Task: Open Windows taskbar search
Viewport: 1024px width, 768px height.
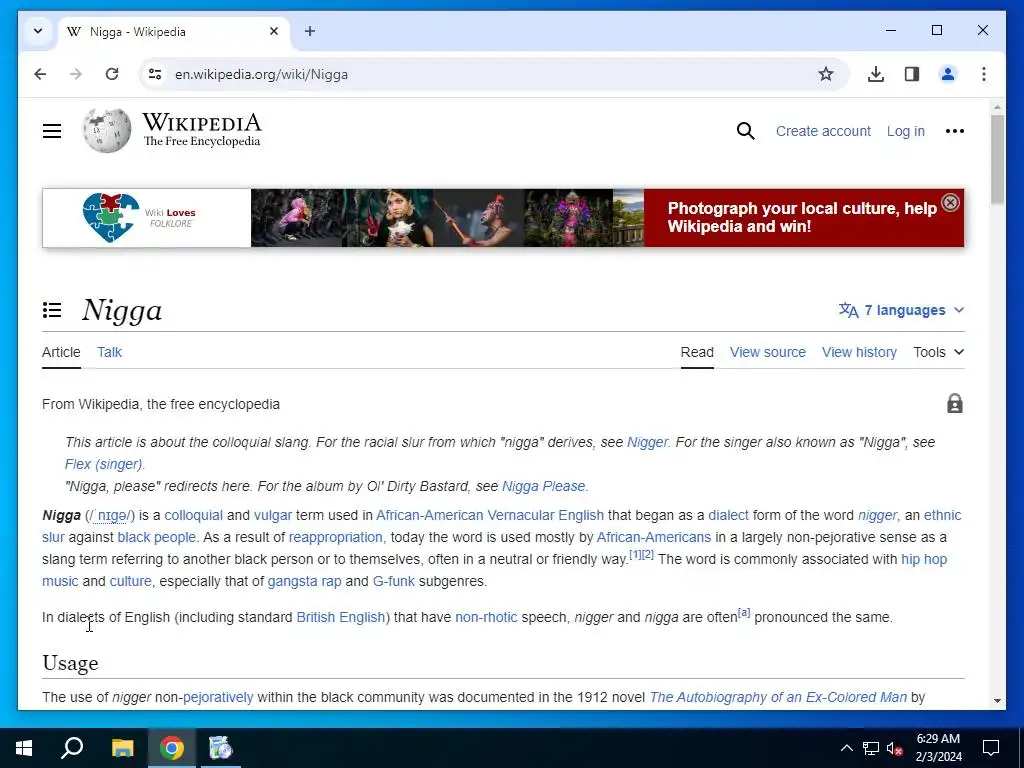Action: (x=72, y=748)
